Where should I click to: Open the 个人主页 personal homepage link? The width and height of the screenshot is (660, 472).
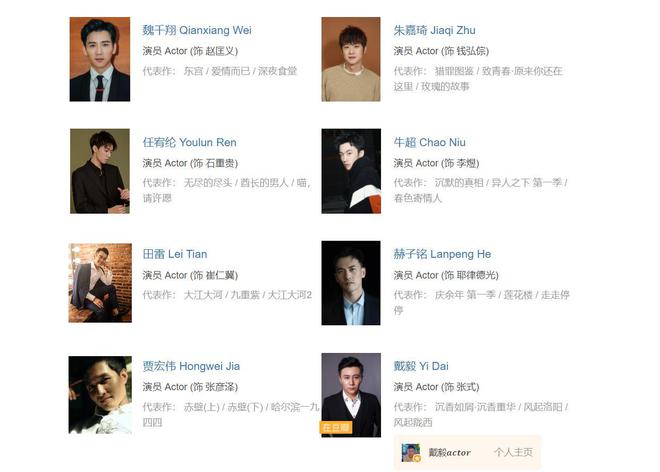pyautogui.click(x=513, y=453)
